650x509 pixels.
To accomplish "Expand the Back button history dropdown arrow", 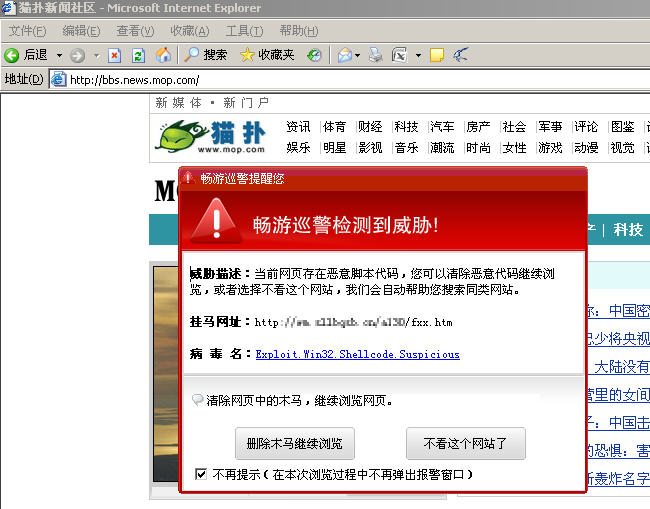I will pos(59,55).
